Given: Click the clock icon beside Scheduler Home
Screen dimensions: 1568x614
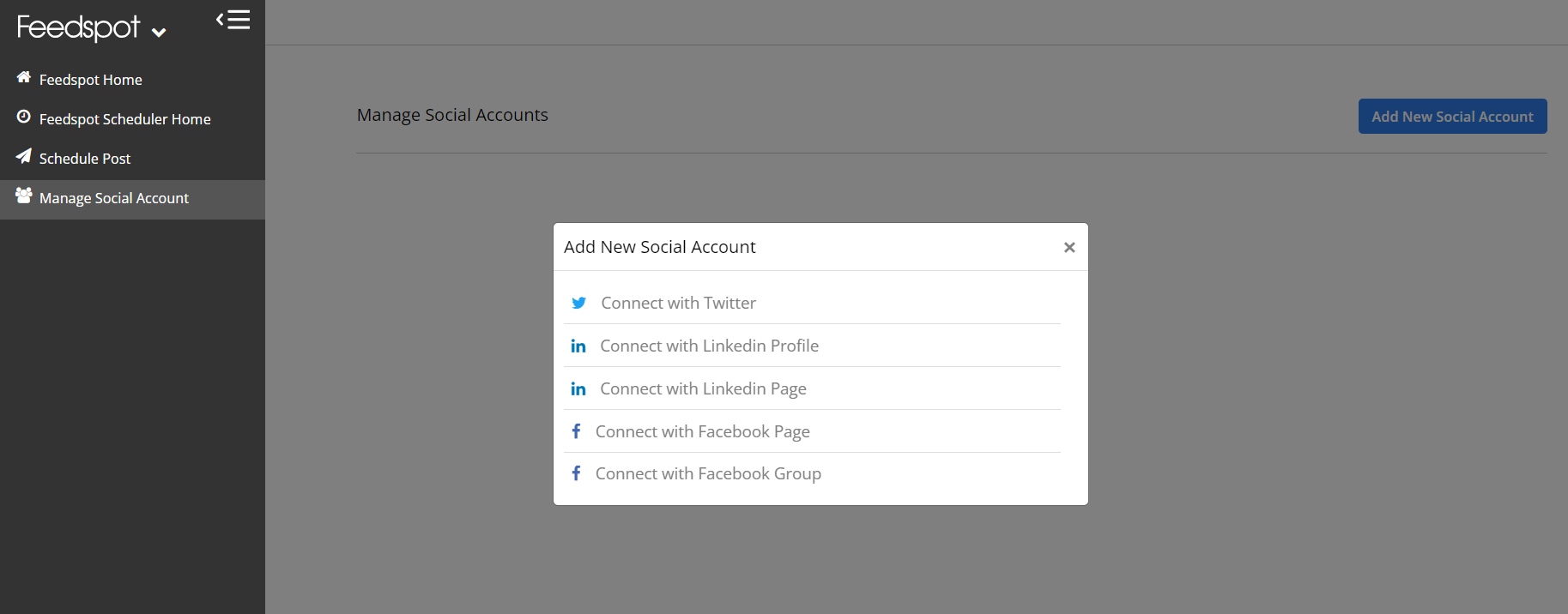Looking at the screenshot, I should pyautogui.click(x=23, y=117).
